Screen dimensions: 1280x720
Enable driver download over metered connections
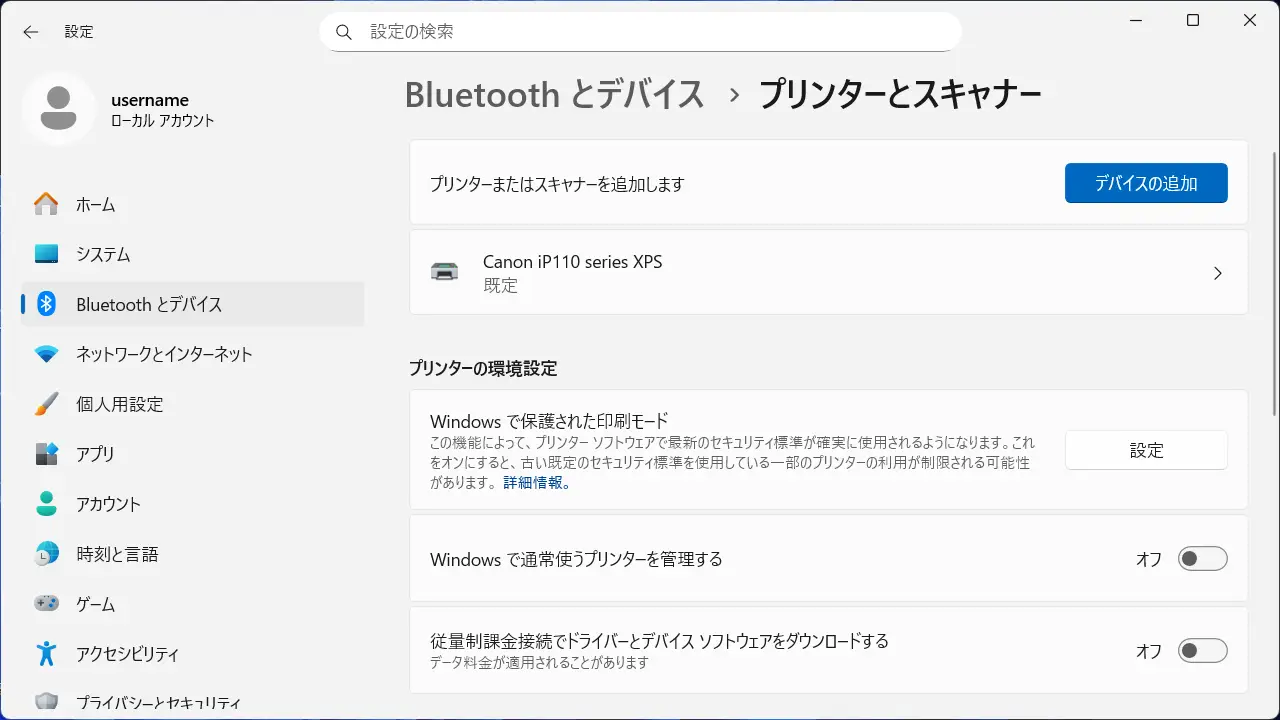click(x=1201, y=651)
